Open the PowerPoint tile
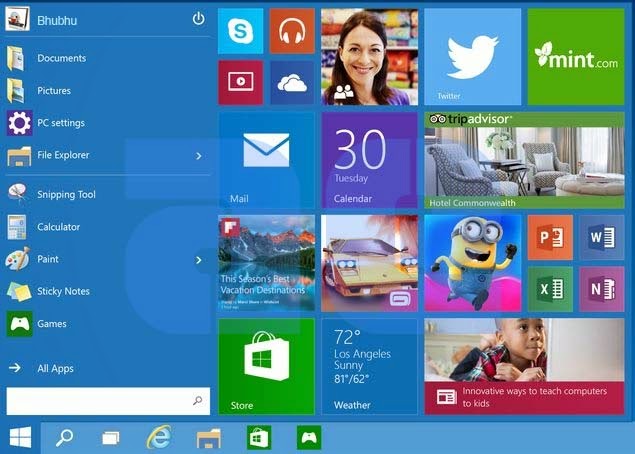Screen dimensions: 635x454 (x=550, y=237)
